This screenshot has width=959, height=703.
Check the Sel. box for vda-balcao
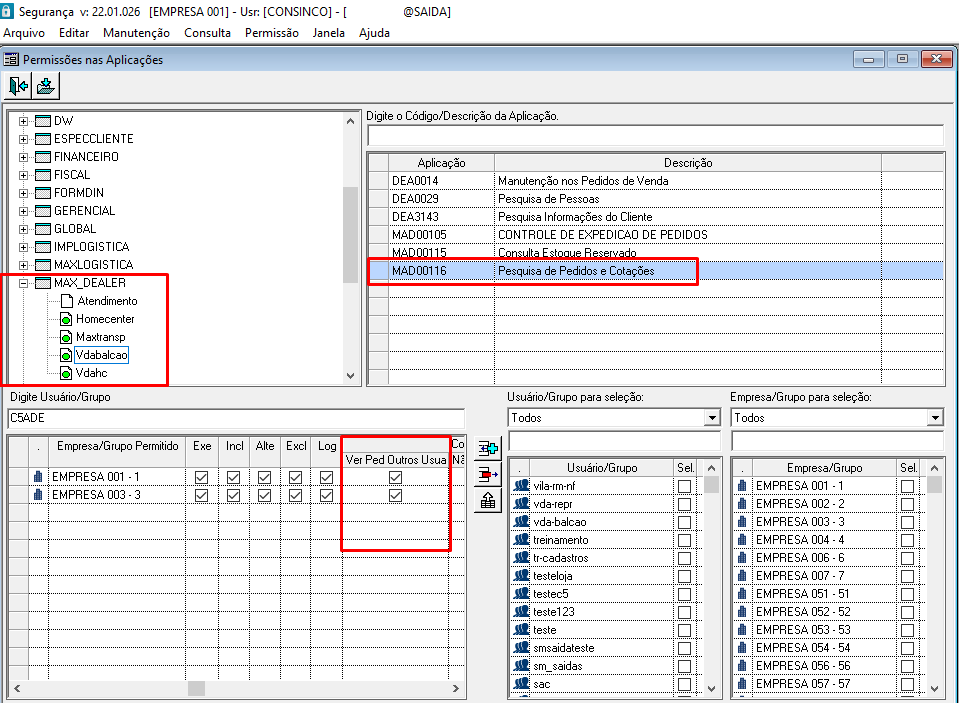coord(684,522)
